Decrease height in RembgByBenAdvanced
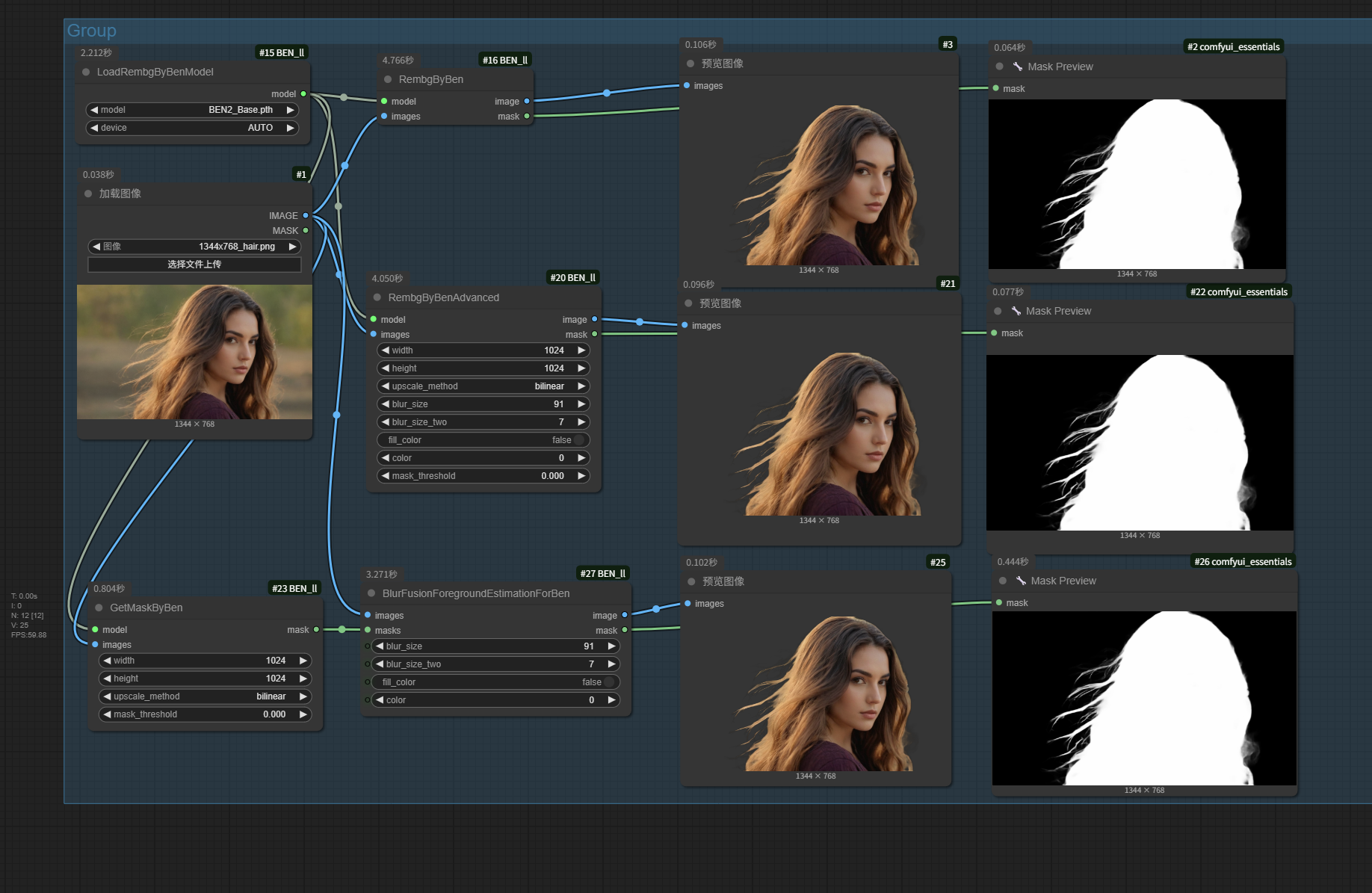Image resolution: width=1372 pixels, height=893 pixels. tap(386, 369)
